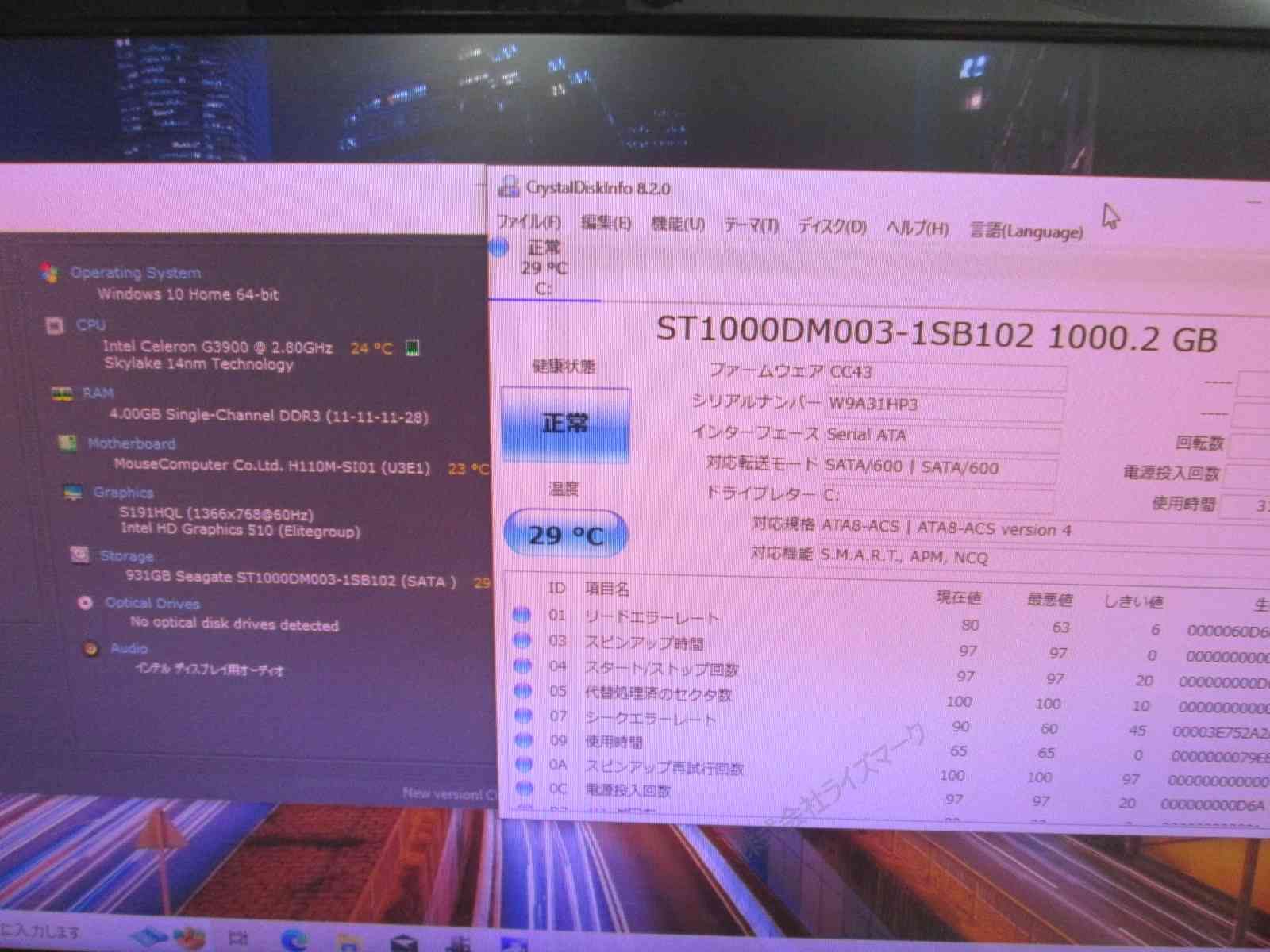Open Task View from the taskbar
1270x952 pixels.
click(x=237, y=939)
